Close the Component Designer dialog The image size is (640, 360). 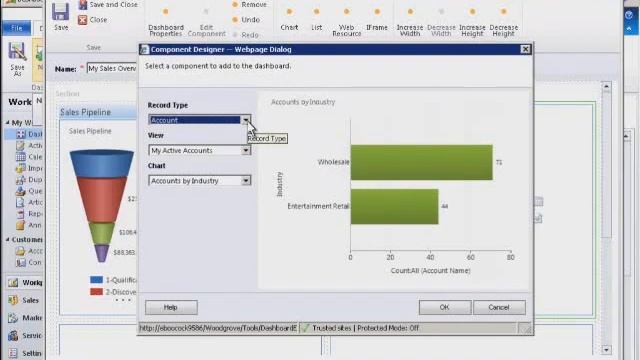(x=525, y=49)
